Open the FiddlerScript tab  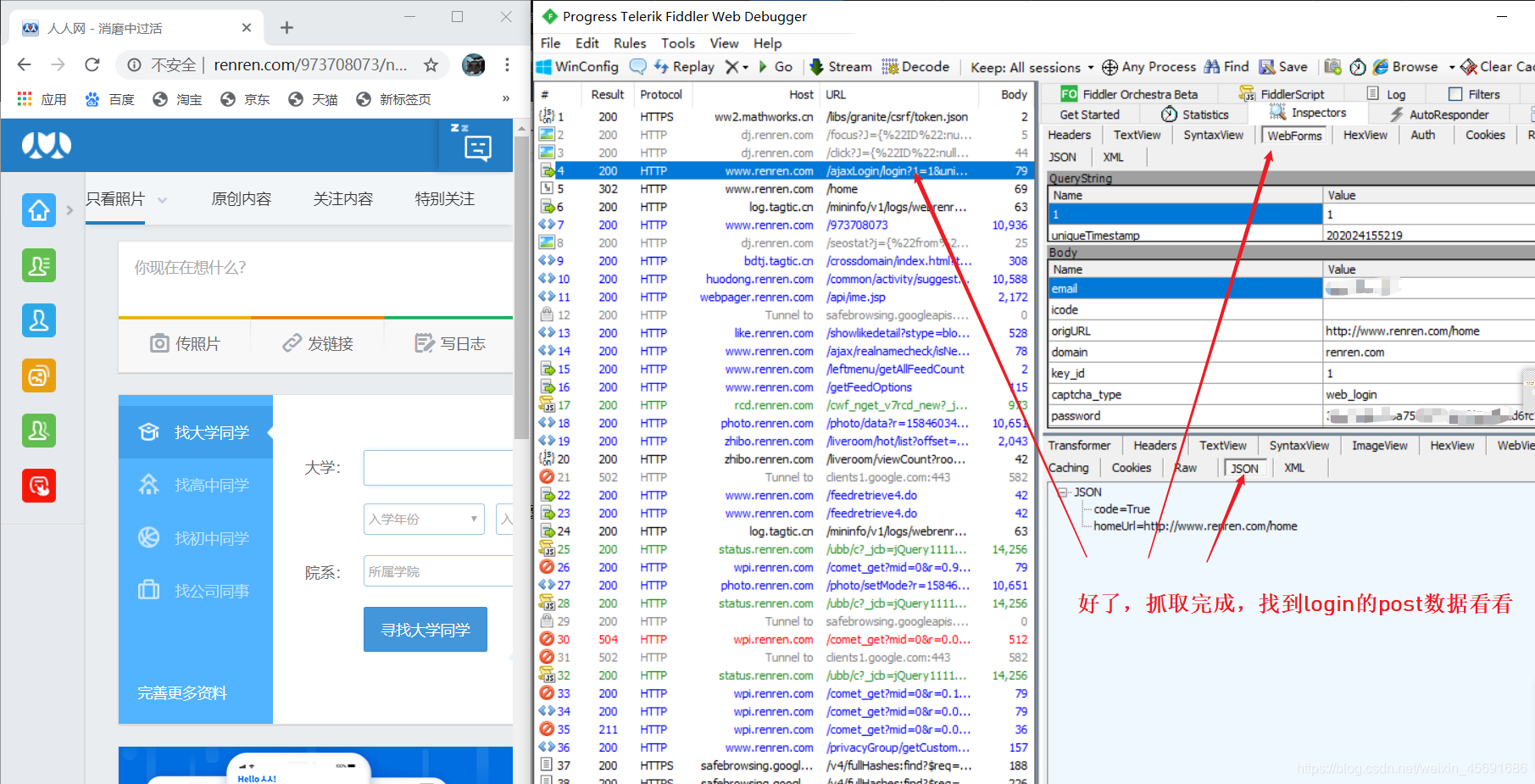point(1282,94)
